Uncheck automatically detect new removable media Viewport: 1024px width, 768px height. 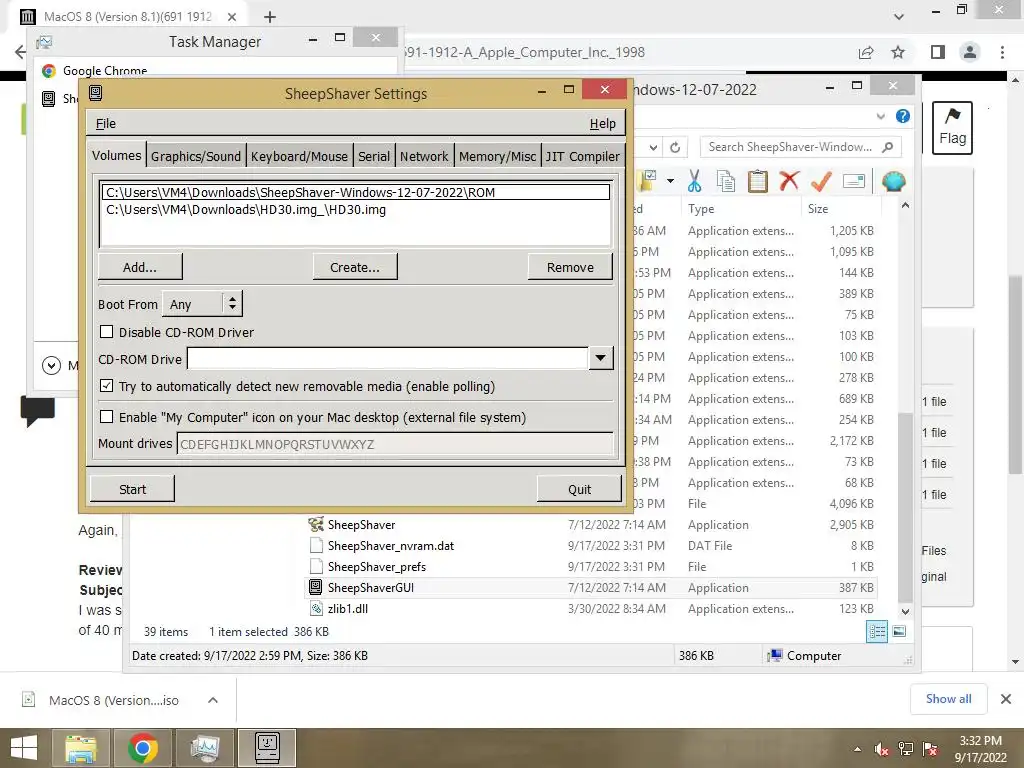pyautogui.click(x=106, y=386)
